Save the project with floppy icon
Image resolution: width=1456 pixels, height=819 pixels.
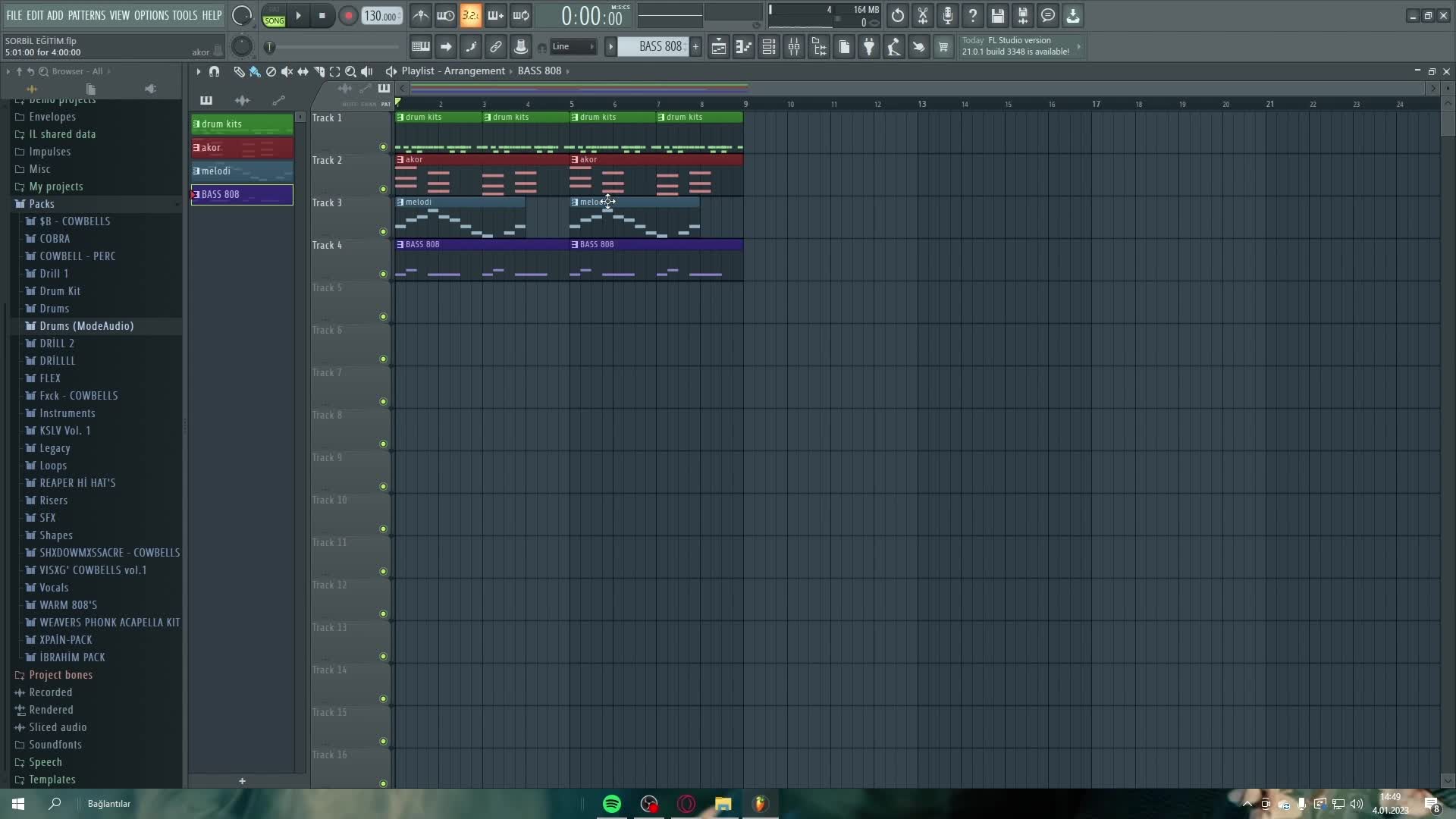tap(998, 15)
